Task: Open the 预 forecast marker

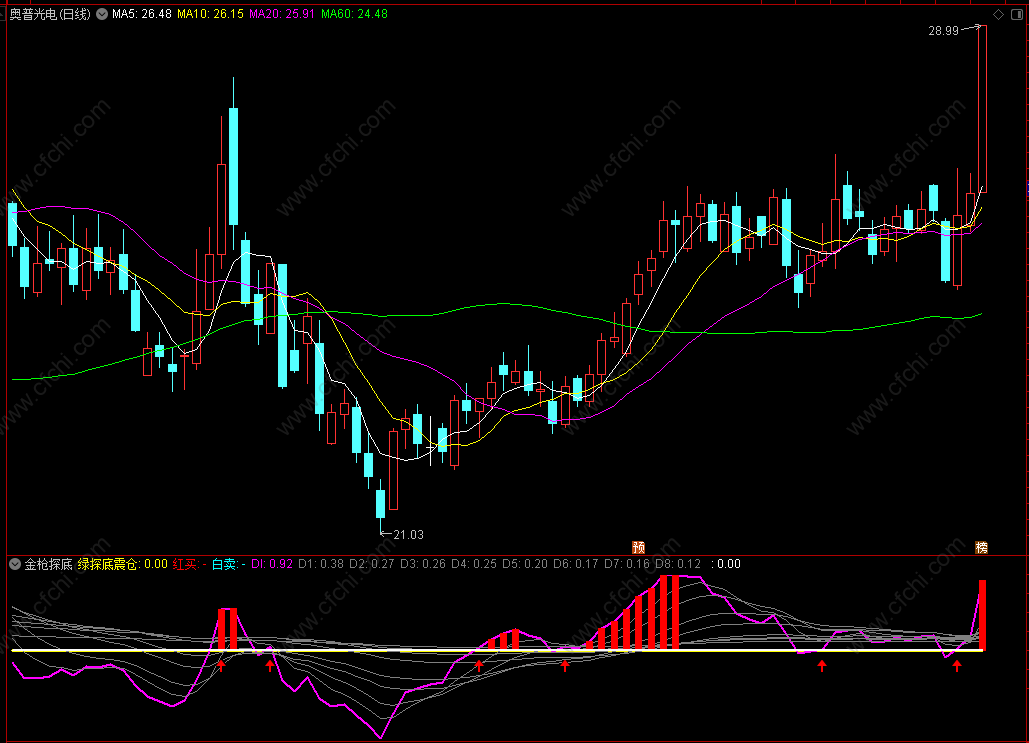Action: click(x=638, y=547)
